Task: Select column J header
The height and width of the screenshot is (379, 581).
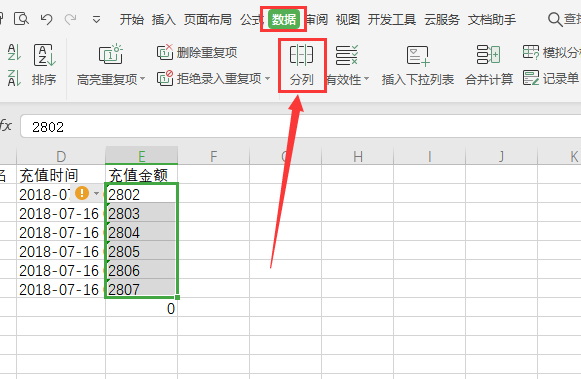Action: 501,156
